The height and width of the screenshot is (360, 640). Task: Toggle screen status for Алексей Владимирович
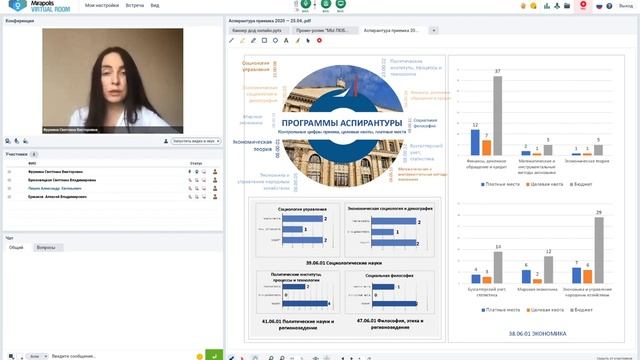click(204, 197)
